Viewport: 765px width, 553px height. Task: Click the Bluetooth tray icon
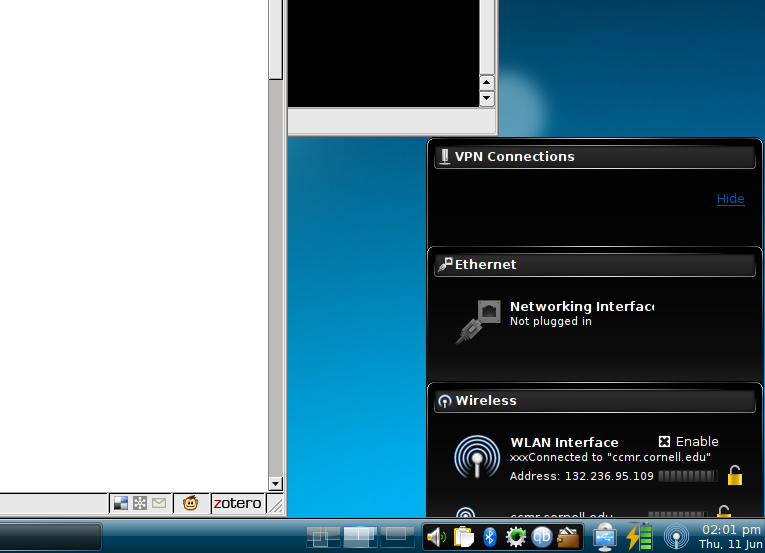(490, 537)
